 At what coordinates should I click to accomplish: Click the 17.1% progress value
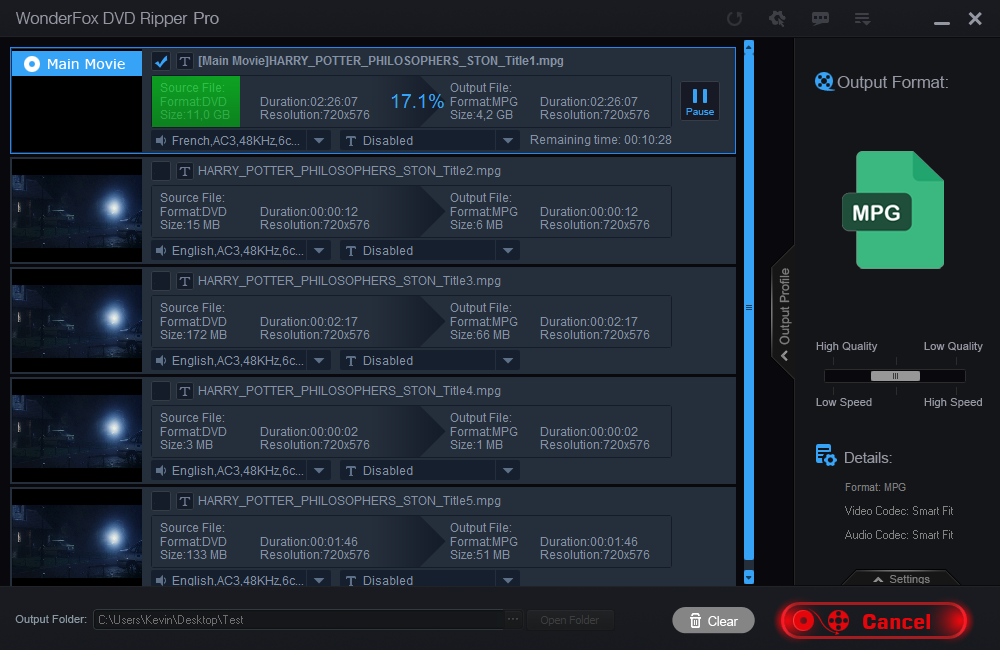point(417,101)
